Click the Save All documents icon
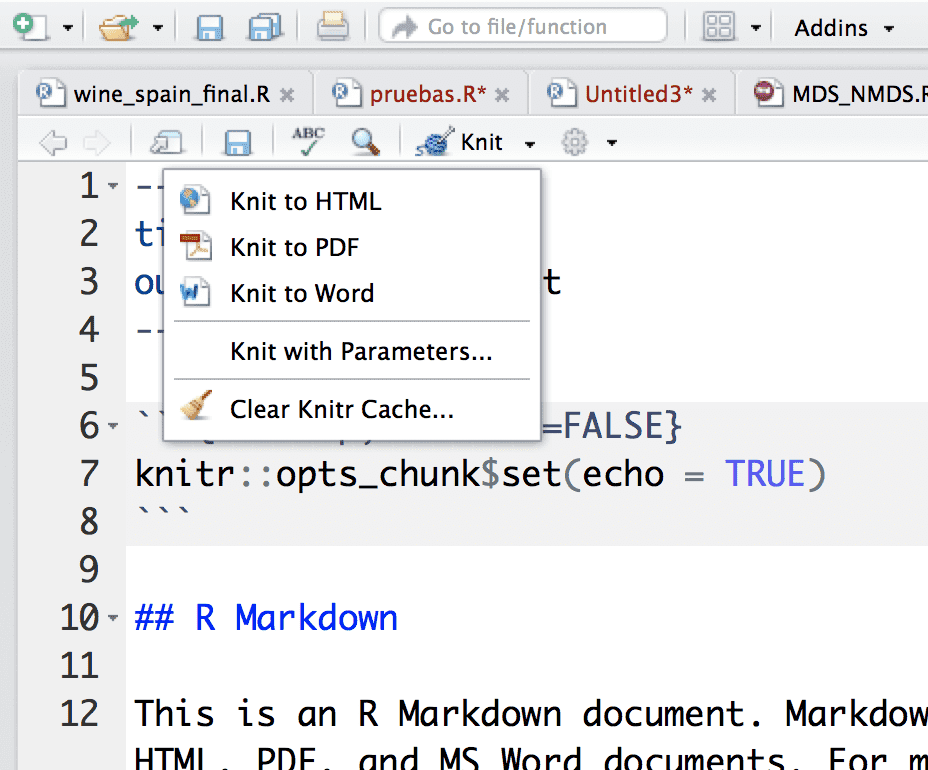The height and width of the screenshot is (770, 928). pos(266,27)
